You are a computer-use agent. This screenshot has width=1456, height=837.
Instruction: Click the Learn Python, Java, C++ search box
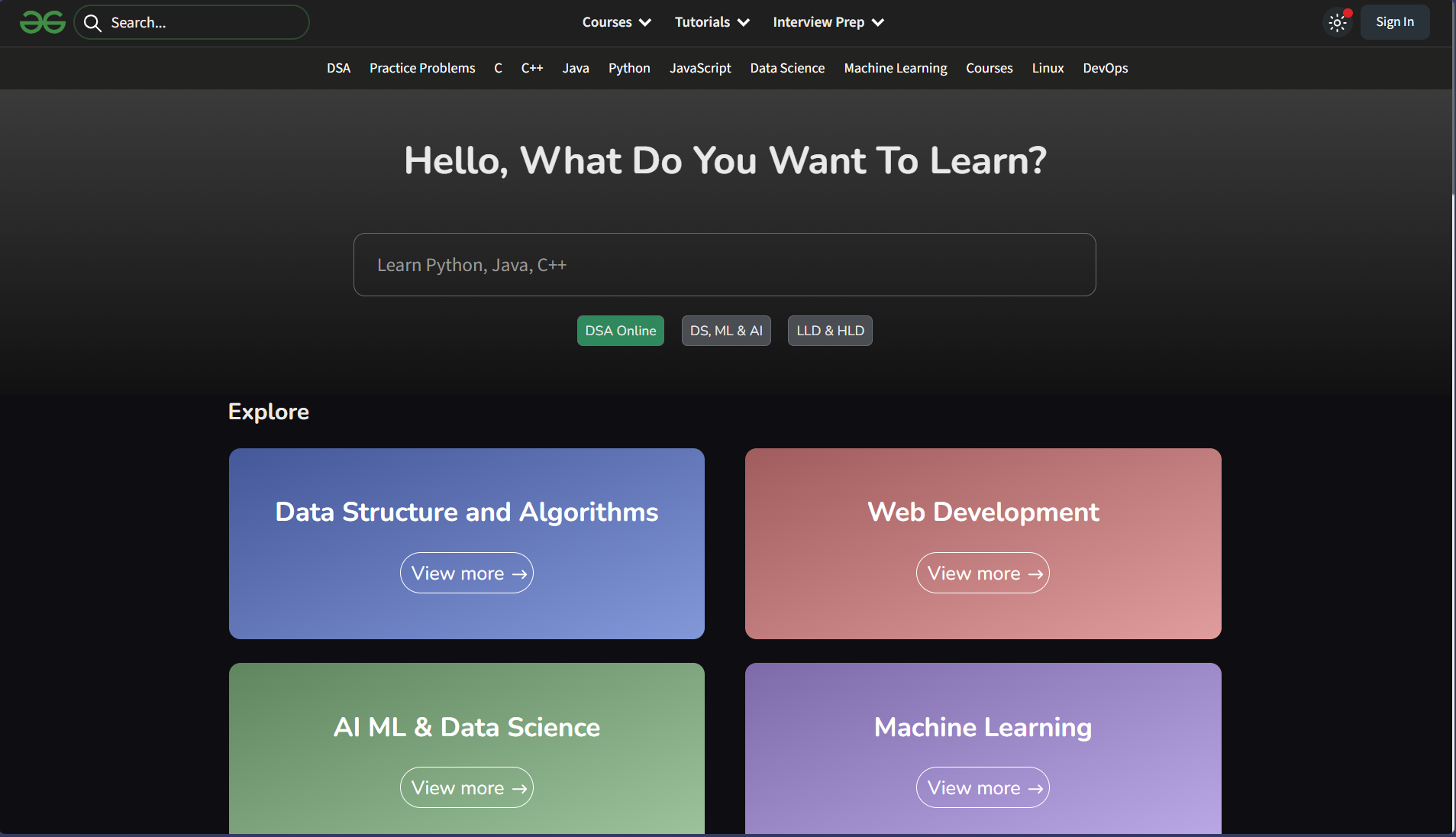(725, 264)
